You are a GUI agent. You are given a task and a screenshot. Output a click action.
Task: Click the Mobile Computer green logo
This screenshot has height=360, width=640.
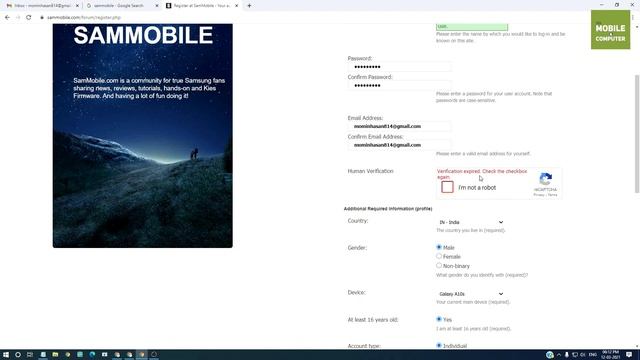611,30
